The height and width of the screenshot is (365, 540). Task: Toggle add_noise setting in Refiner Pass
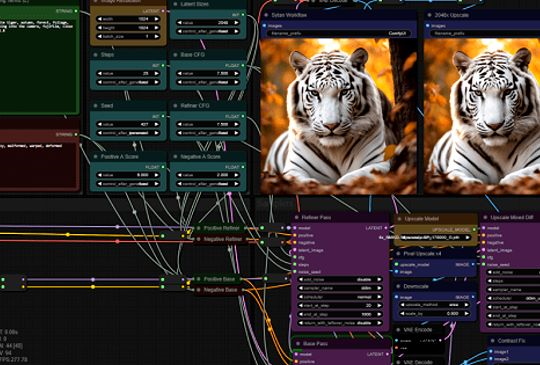340,280
